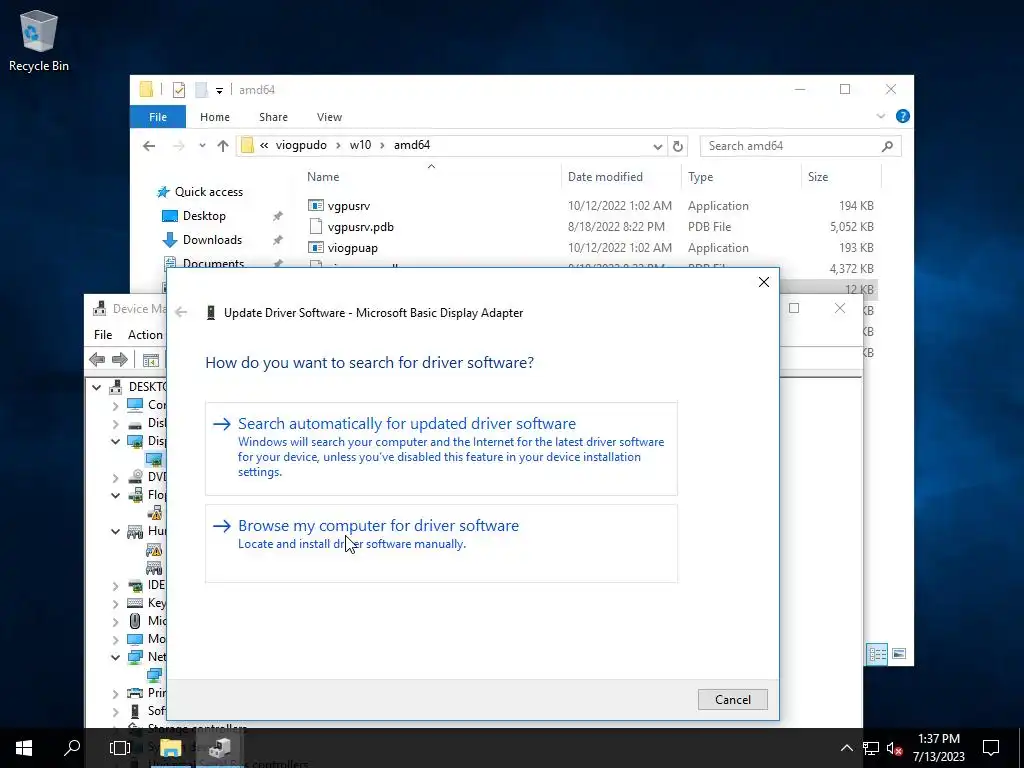Select viogpudo in the address breadcrumb
Viewport: 1024px width, 768px height.
point(301,145)
